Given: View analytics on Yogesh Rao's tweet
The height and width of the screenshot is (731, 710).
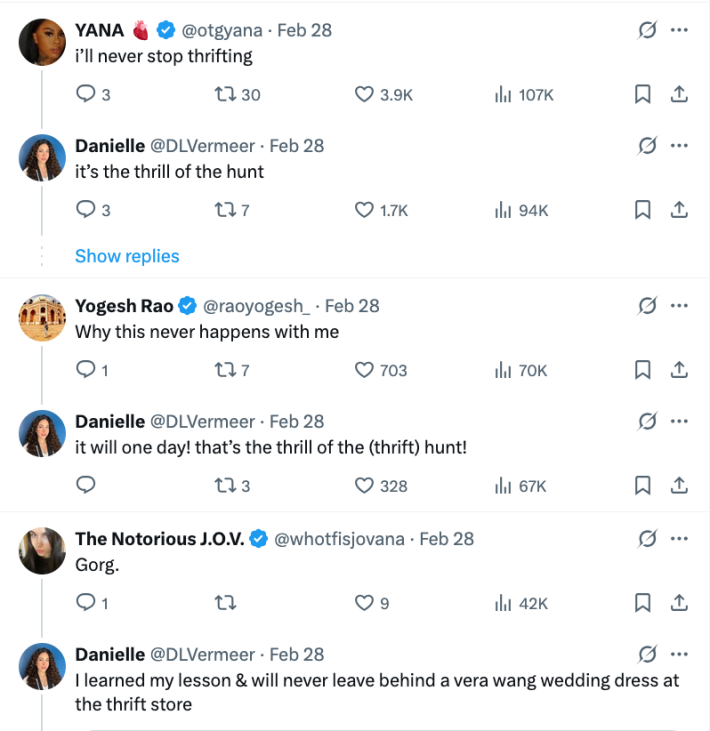Looking at the screenshot, I should (x=503, y=370).
